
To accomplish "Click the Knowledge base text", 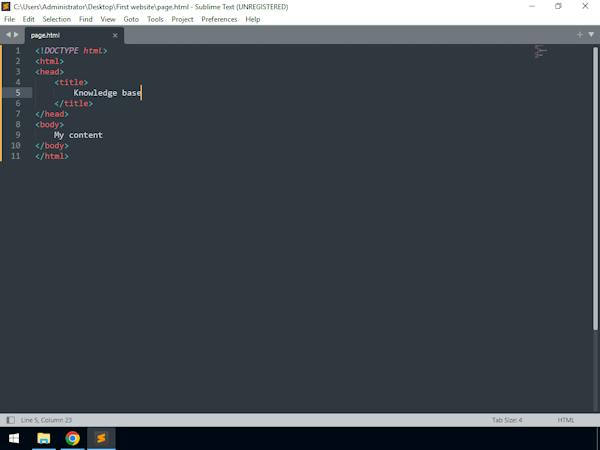I will coord(108,93).
